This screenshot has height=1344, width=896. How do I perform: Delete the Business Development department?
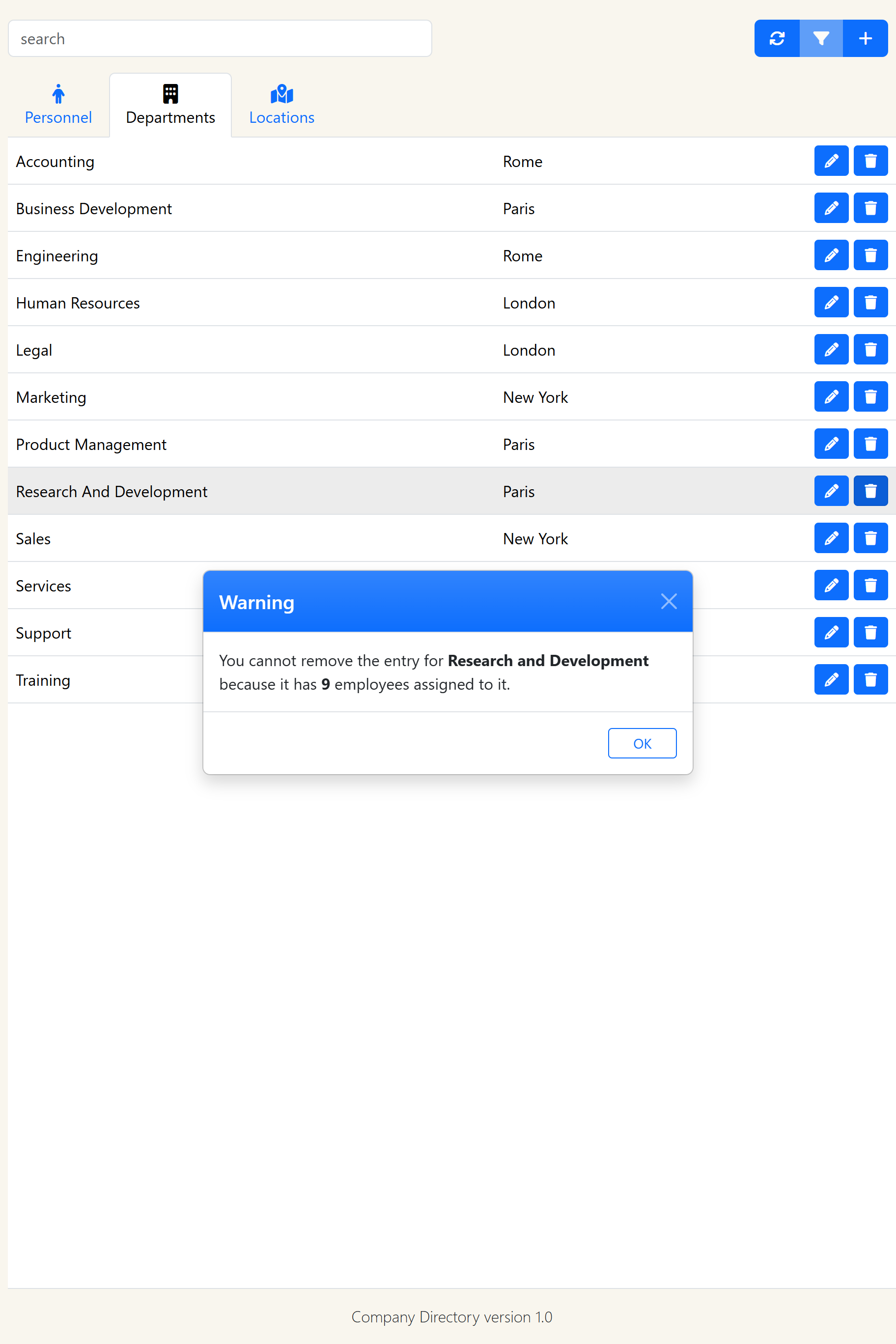click(x=869, y=208)
